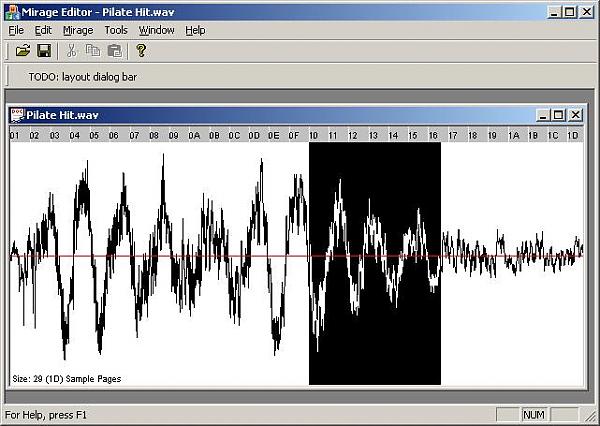
Task: Open the Window menu
Action: [x=157, y=30]
